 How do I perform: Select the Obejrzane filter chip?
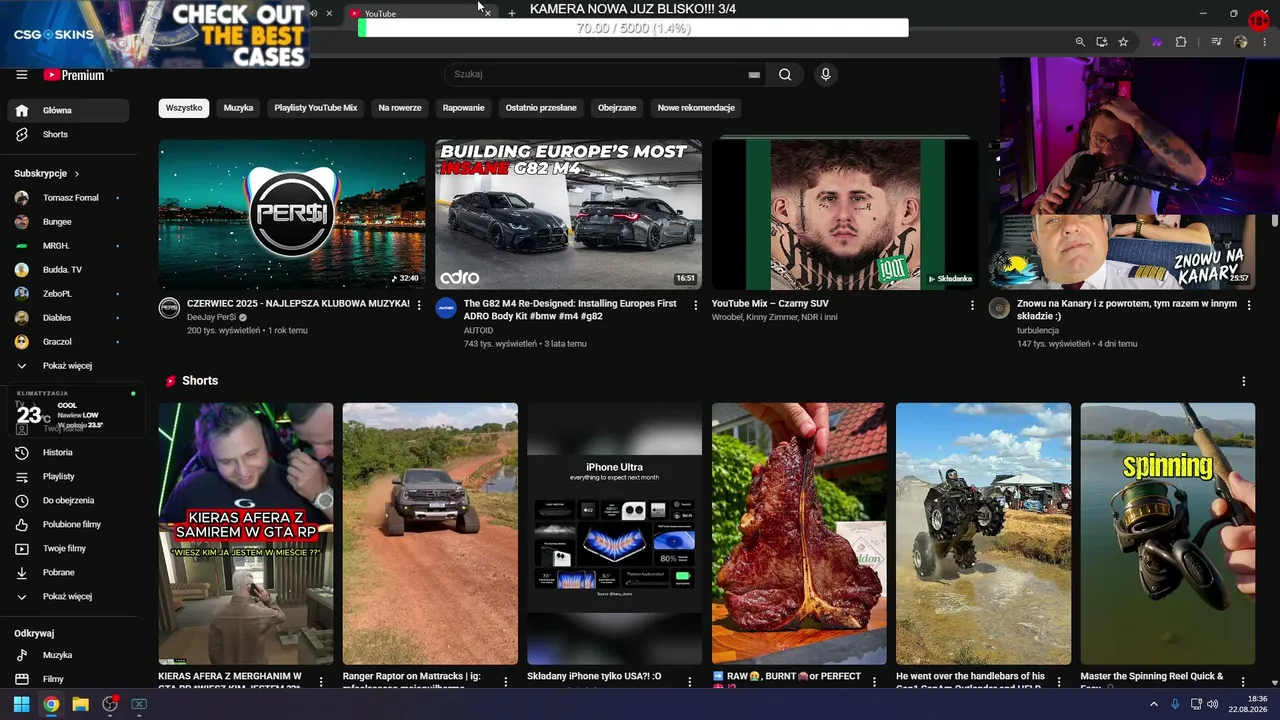[617, 108]
